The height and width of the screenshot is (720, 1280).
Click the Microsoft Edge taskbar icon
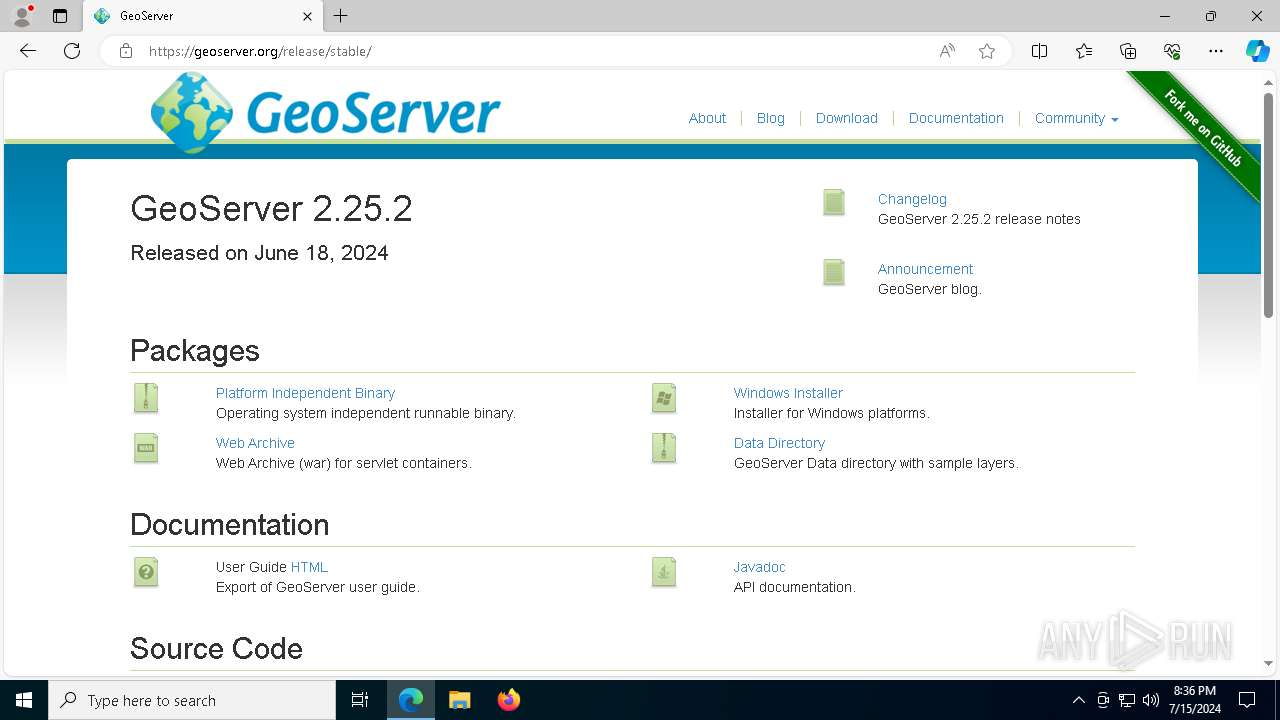411,700
